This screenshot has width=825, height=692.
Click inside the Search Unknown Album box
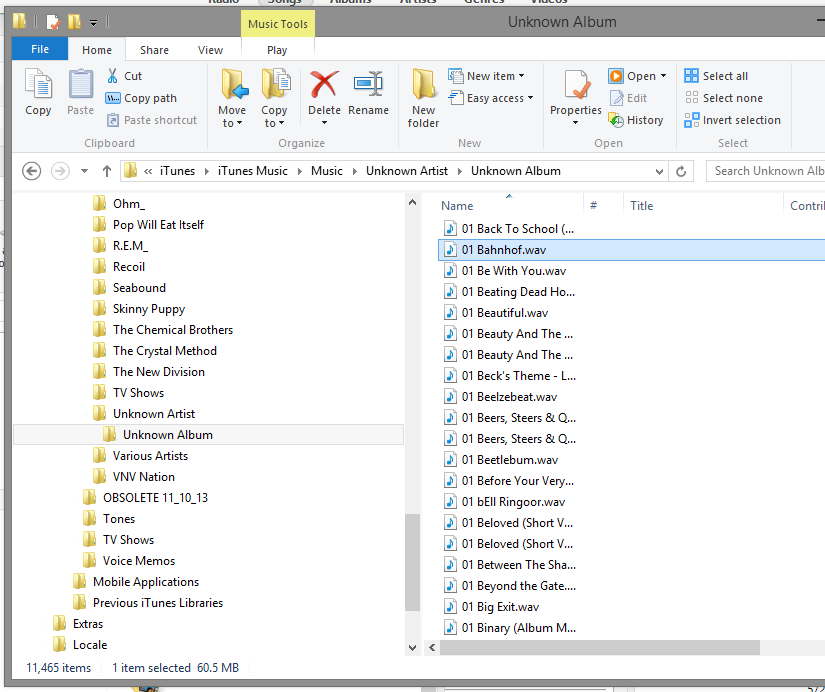(x=766, y=171)
